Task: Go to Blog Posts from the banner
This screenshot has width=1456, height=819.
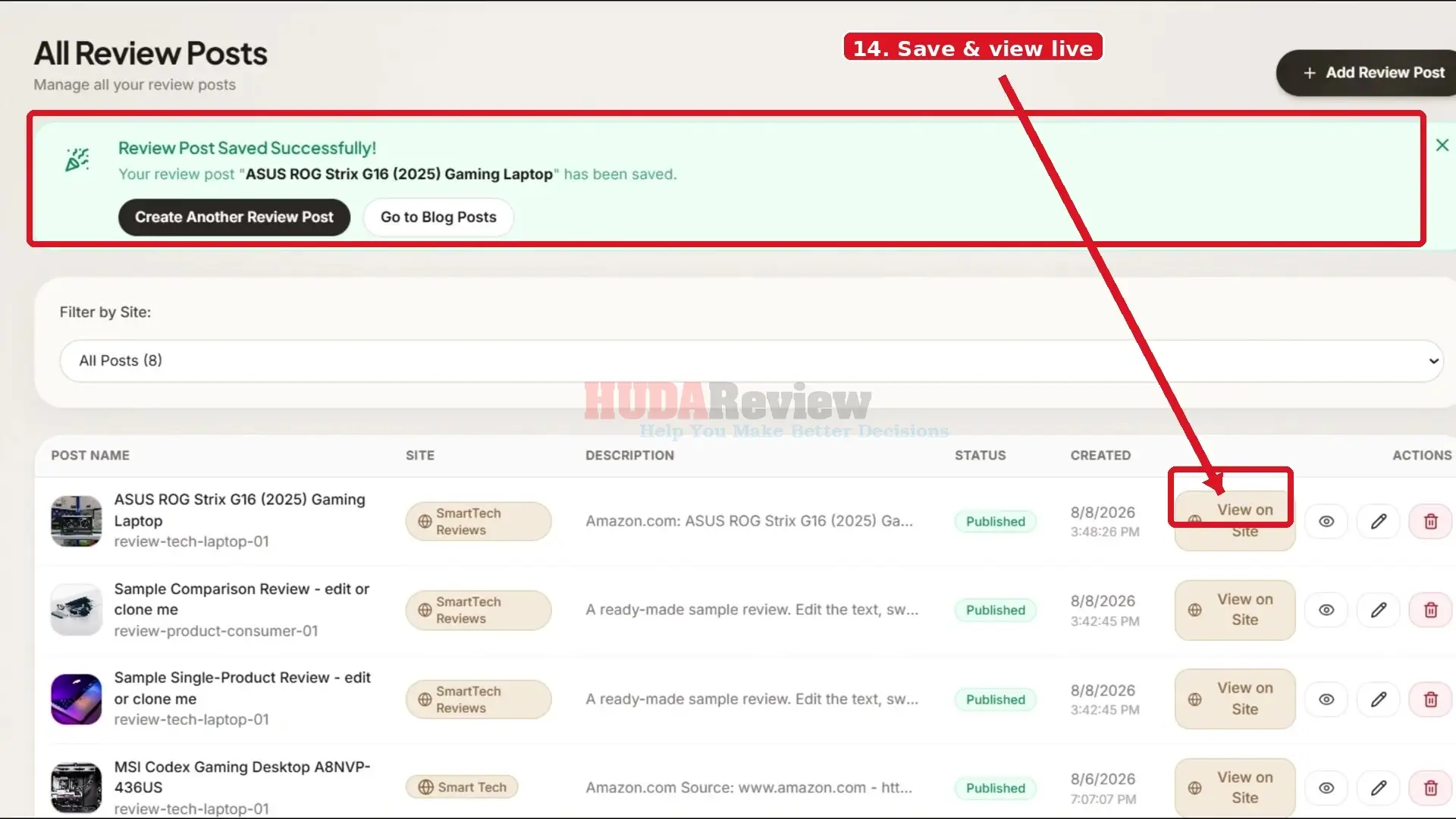Action: 438,217
